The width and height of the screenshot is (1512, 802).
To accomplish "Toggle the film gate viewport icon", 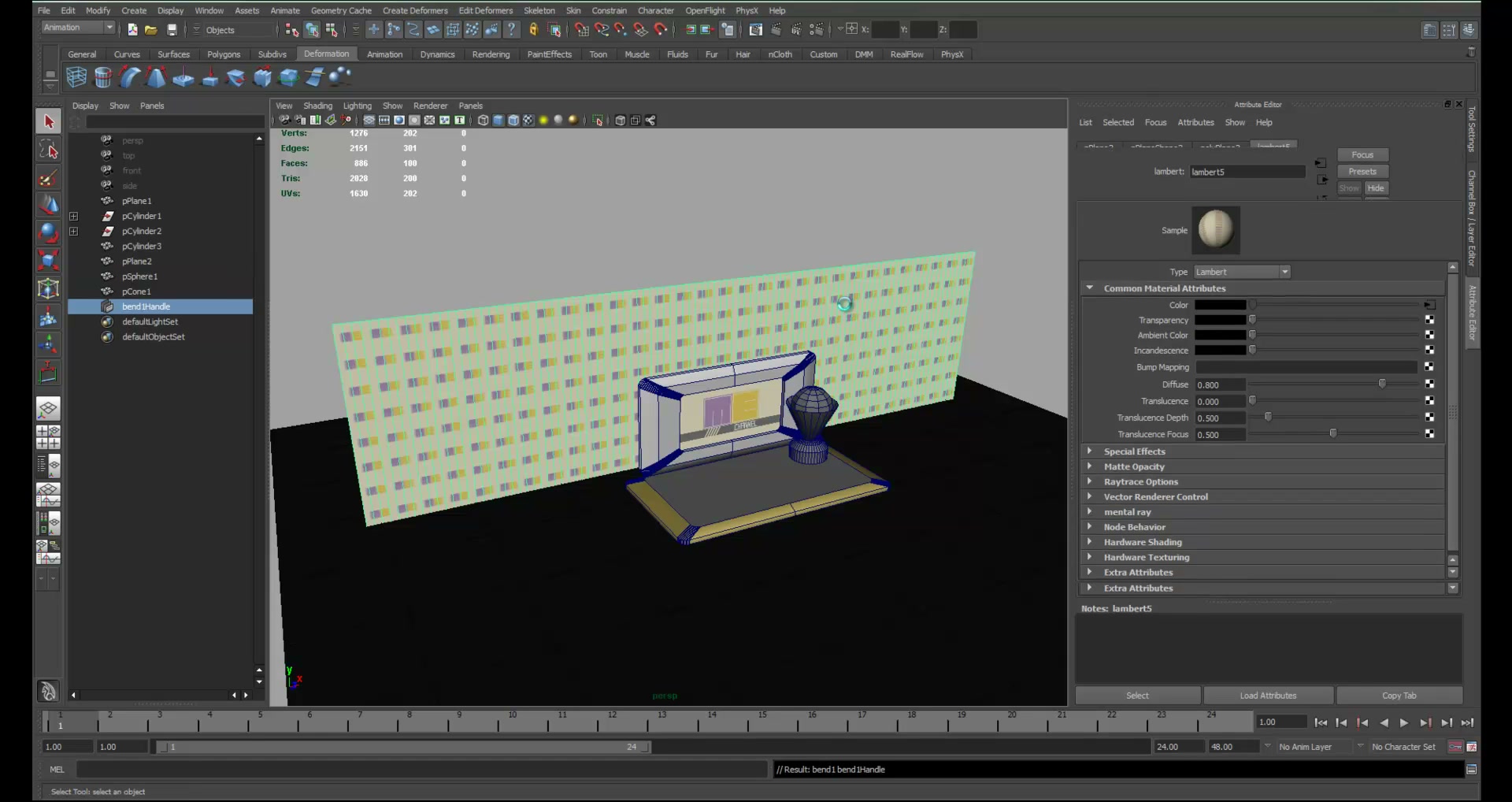I will 384,121.
